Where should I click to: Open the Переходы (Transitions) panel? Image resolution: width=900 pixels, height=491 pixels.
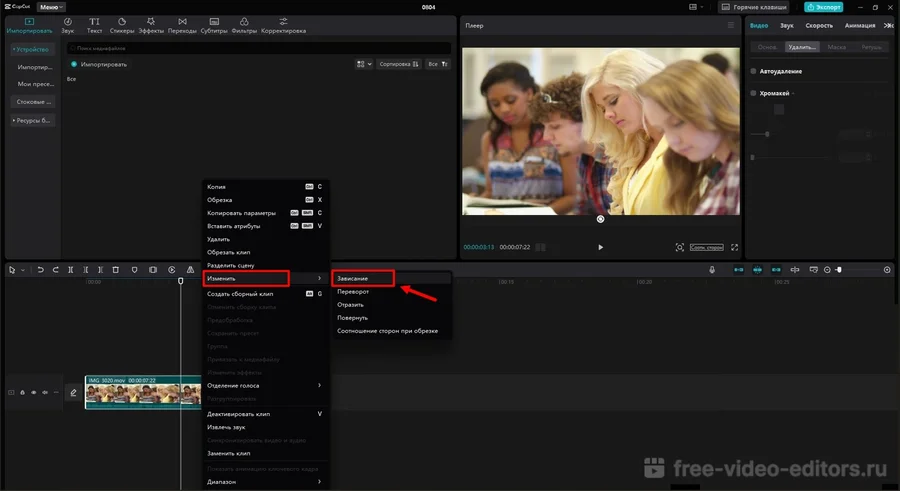(x=181, y=24)
